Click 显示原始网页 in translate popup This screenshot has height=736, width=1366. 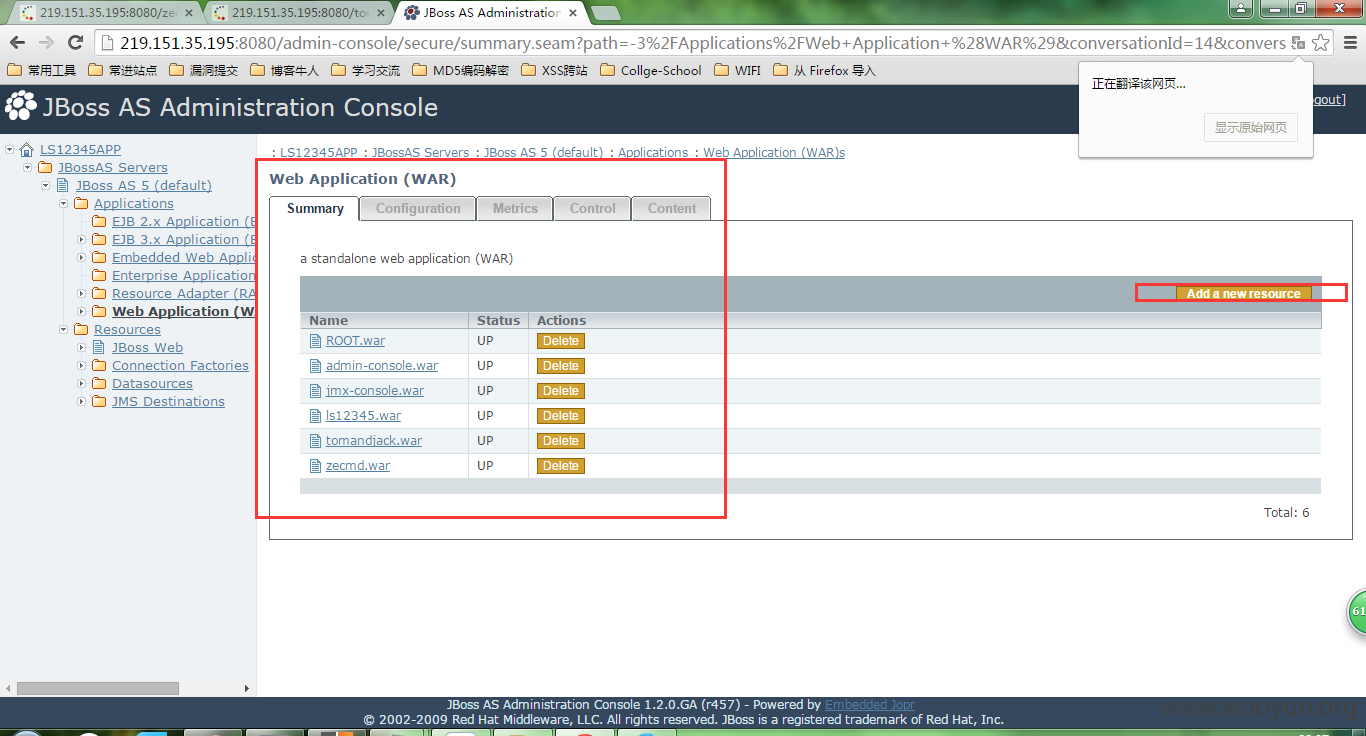click(1250, 128)
